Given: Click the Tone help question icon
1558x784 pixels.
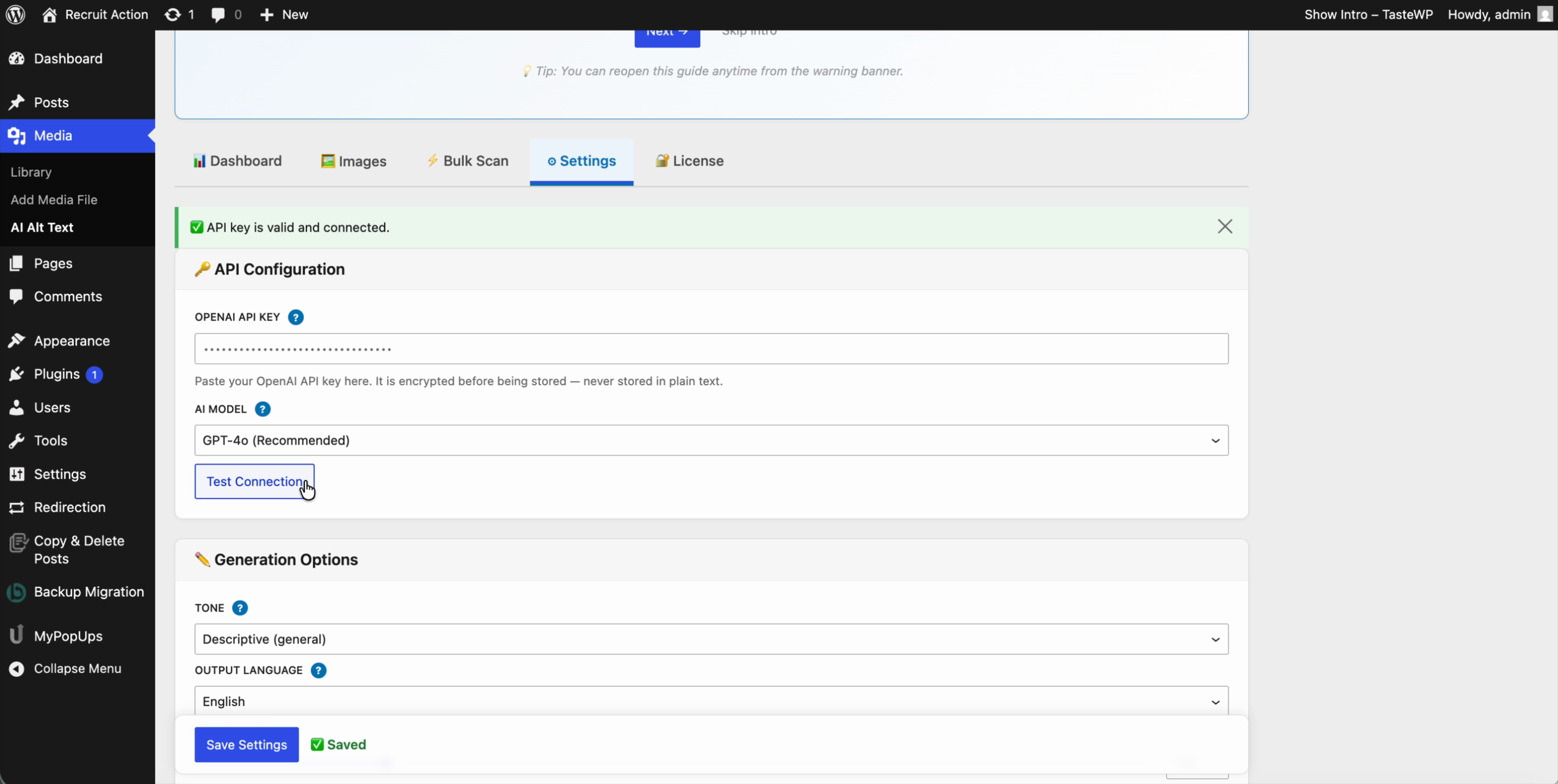Looking at the screenshot, I should (240, 608).
